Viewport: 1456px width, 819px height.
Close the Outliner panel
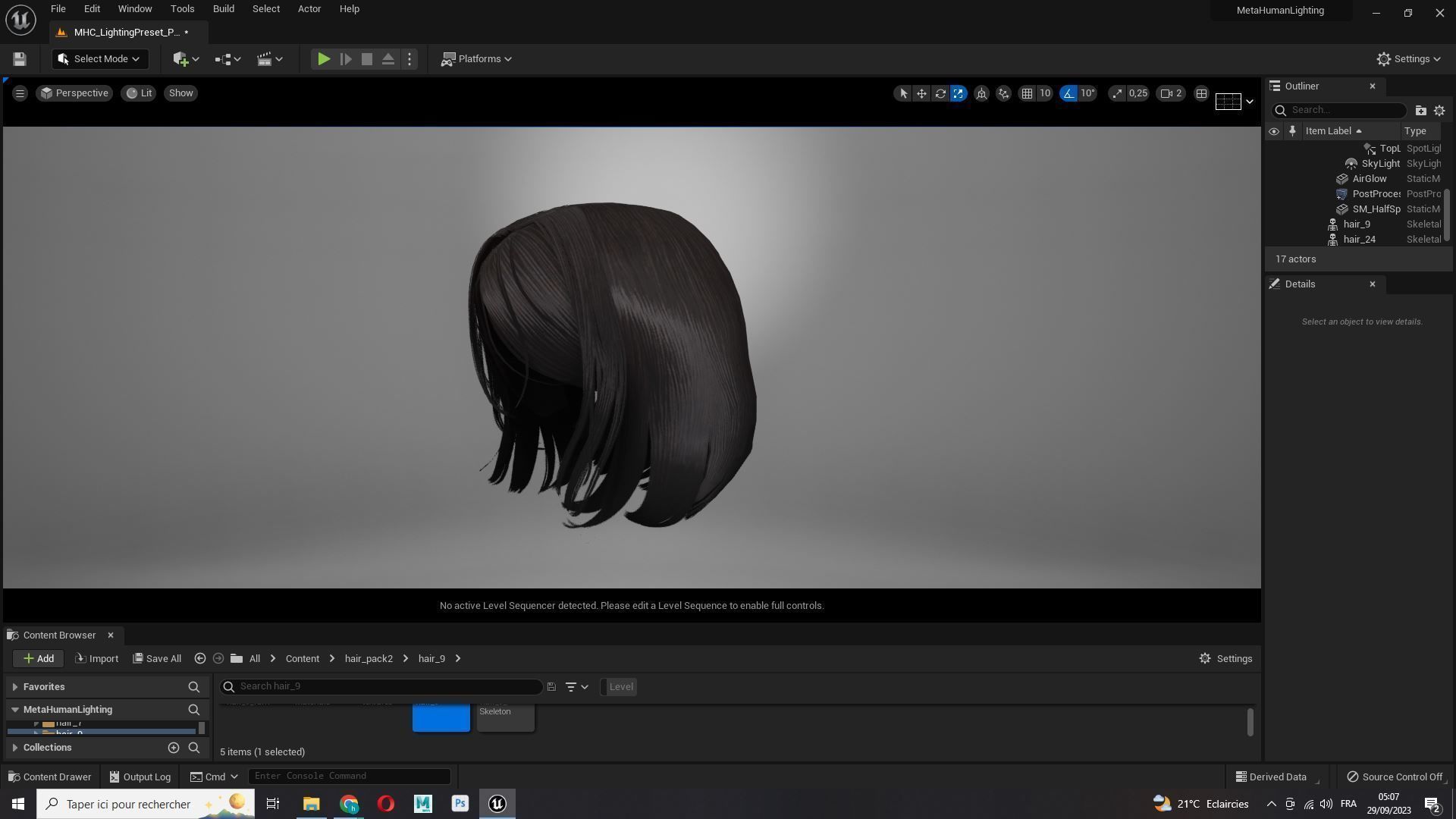[1372, 86]
